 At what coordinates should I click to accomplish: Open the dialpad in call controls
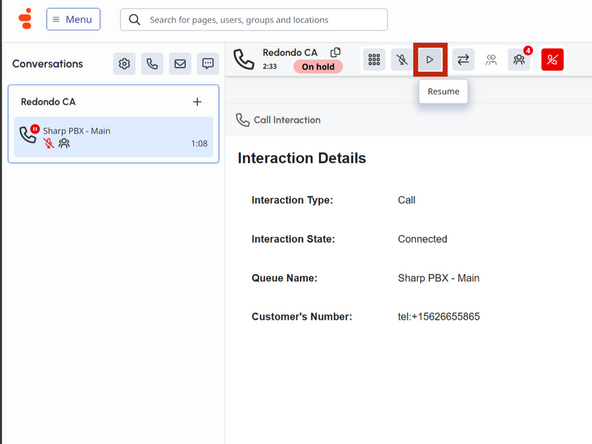tap(374, 60)
